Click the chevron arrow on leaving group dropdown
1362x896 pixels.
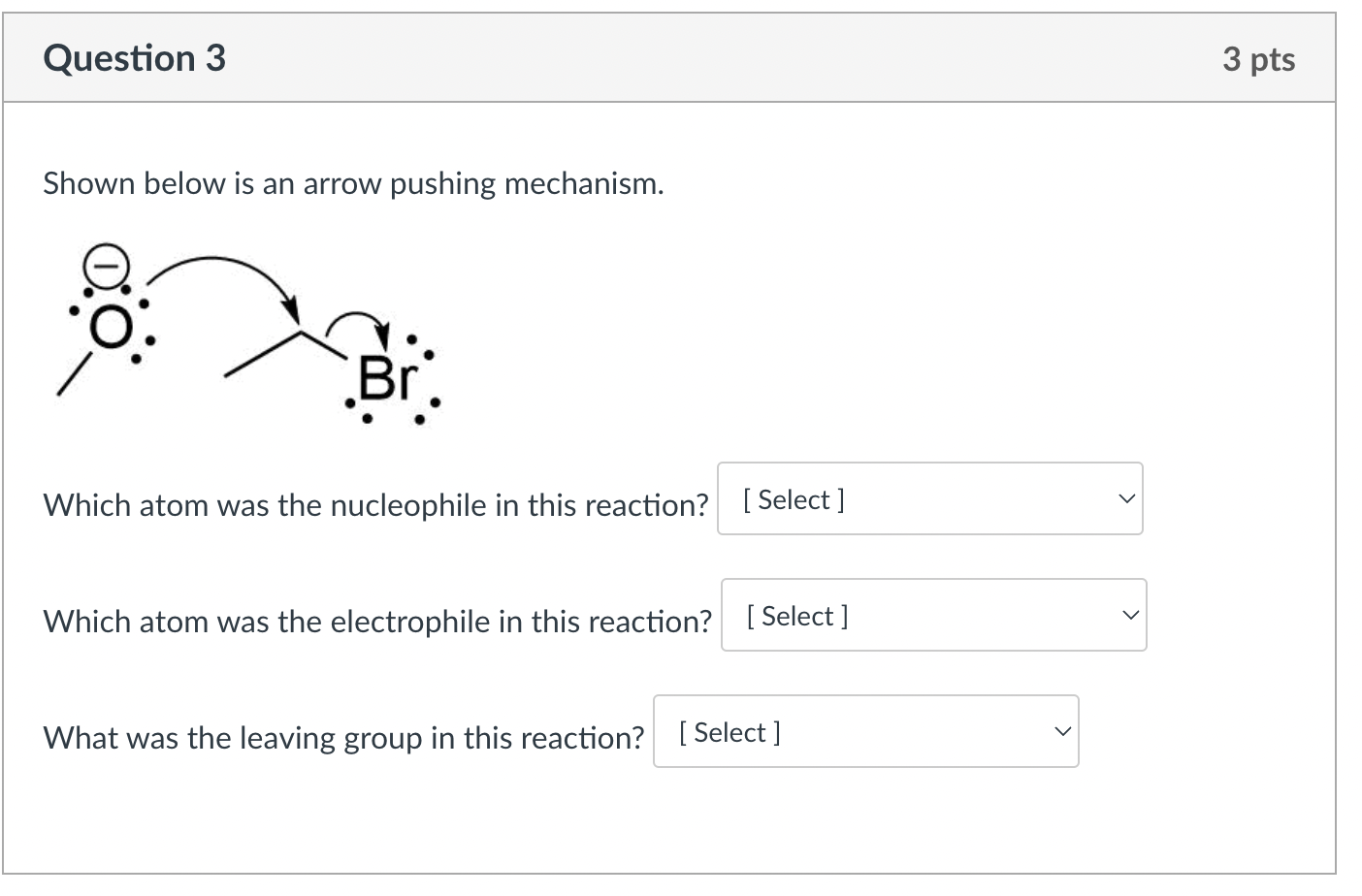click(x=1062, y=732)
